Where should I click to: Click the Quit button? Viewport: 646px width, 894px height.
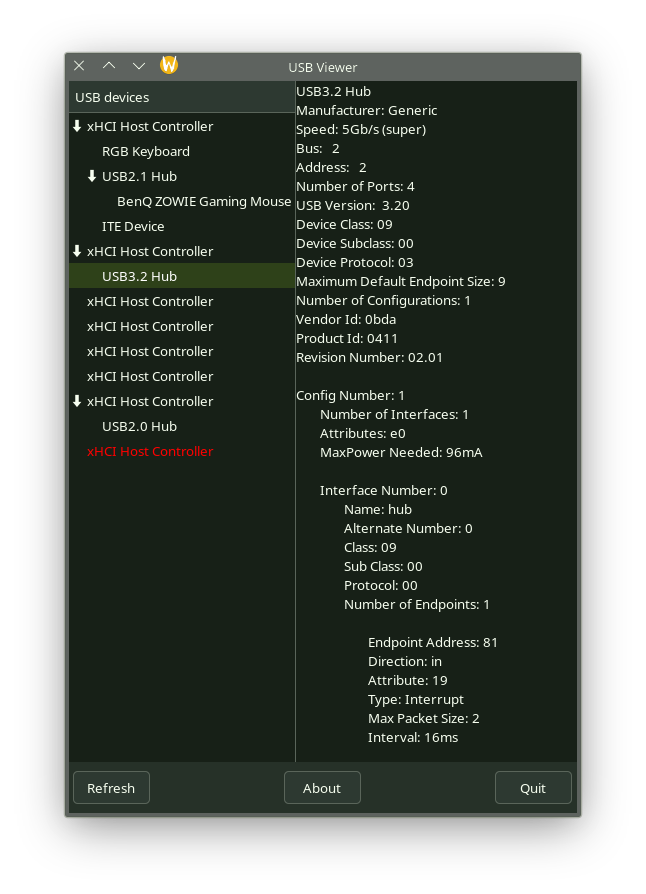tap(533, 788)
